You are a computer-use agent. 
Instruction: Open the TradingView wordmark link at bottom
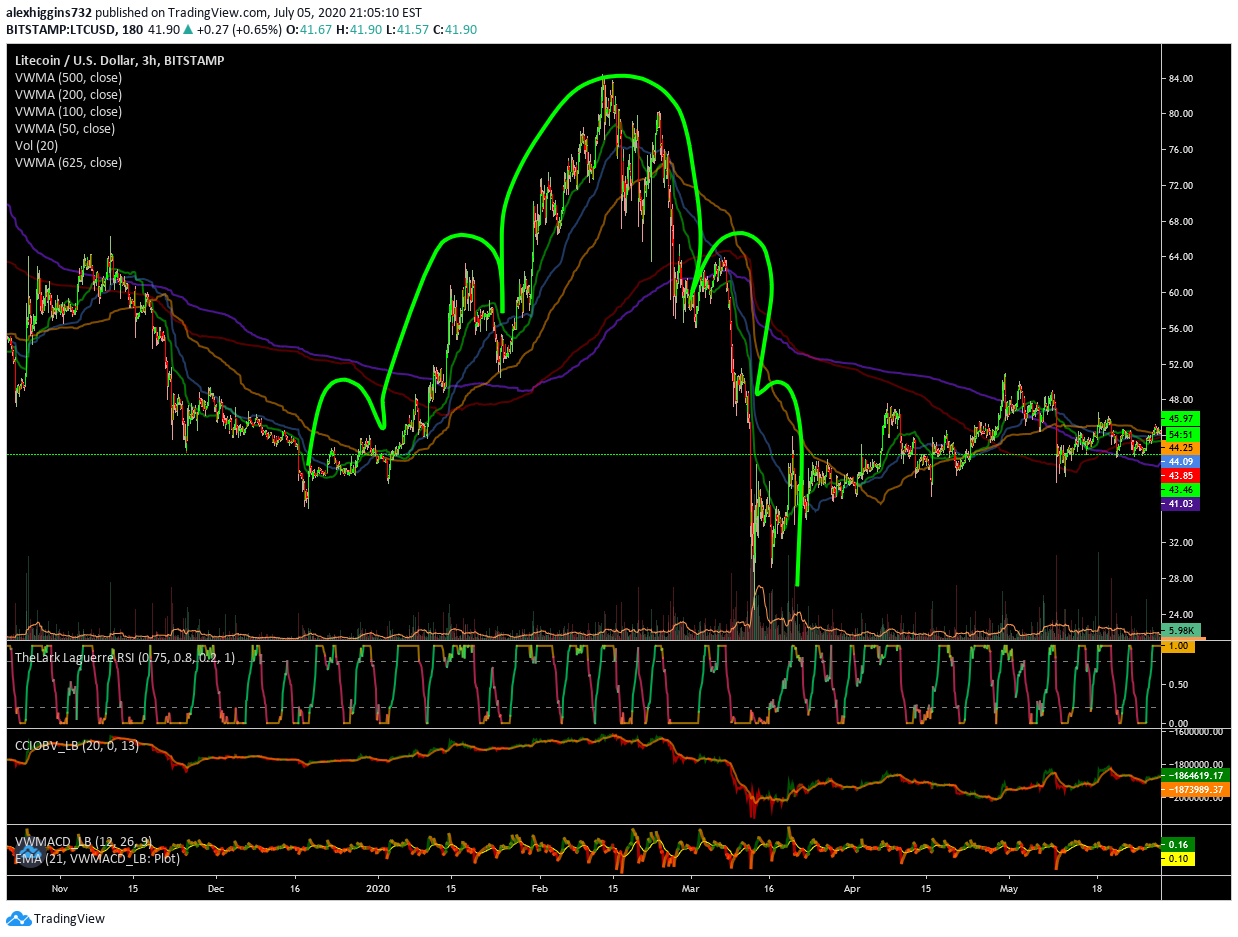(x=69, y=919)
